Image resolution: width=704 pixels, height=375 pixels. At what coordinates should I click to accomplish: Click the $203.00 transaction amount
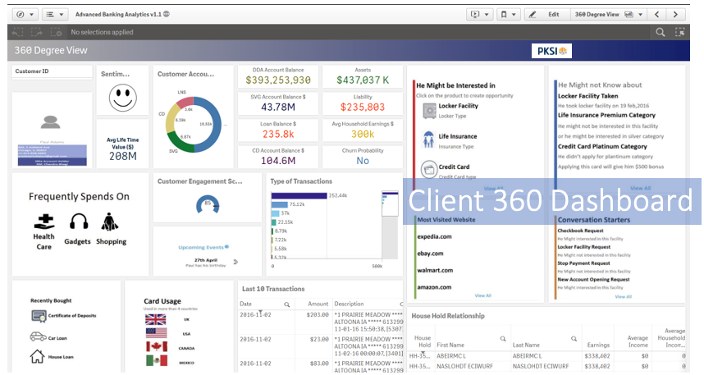click(x=317, y=315)
